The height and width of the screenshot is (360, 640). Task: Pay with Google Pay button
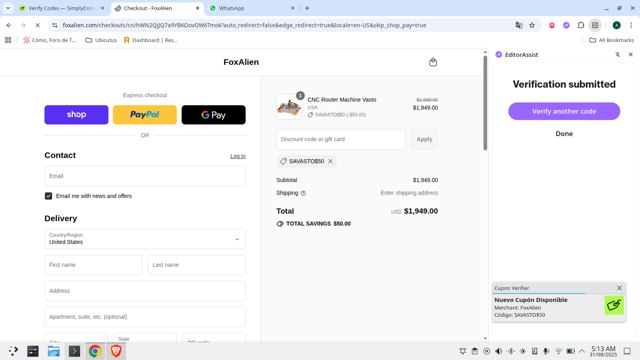213,115
